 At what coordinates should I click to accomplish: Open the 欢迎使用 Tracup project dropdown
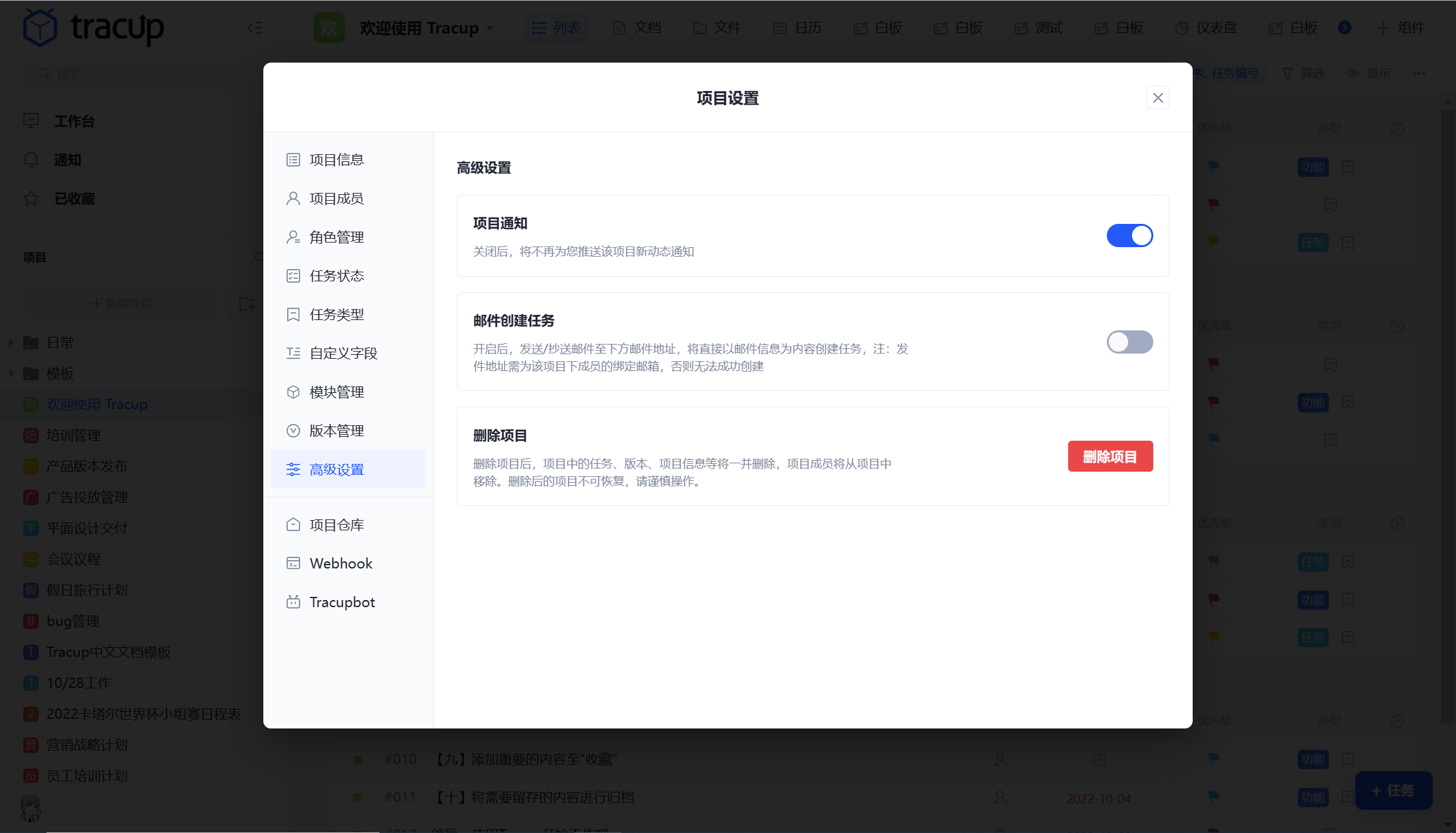[x=490, y=28]
